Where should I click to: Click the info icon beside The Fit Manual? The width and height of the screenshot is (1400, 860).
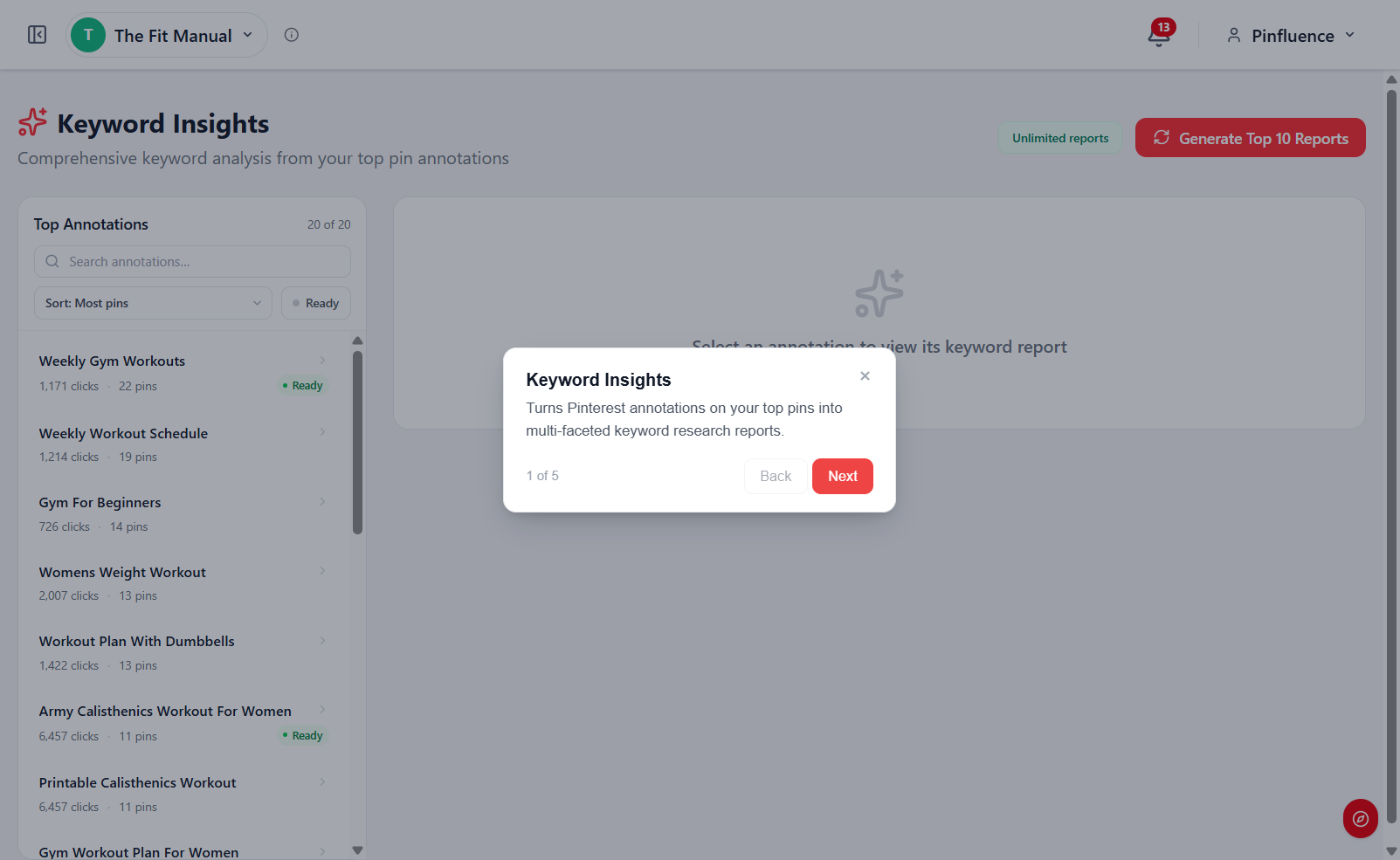292,35
